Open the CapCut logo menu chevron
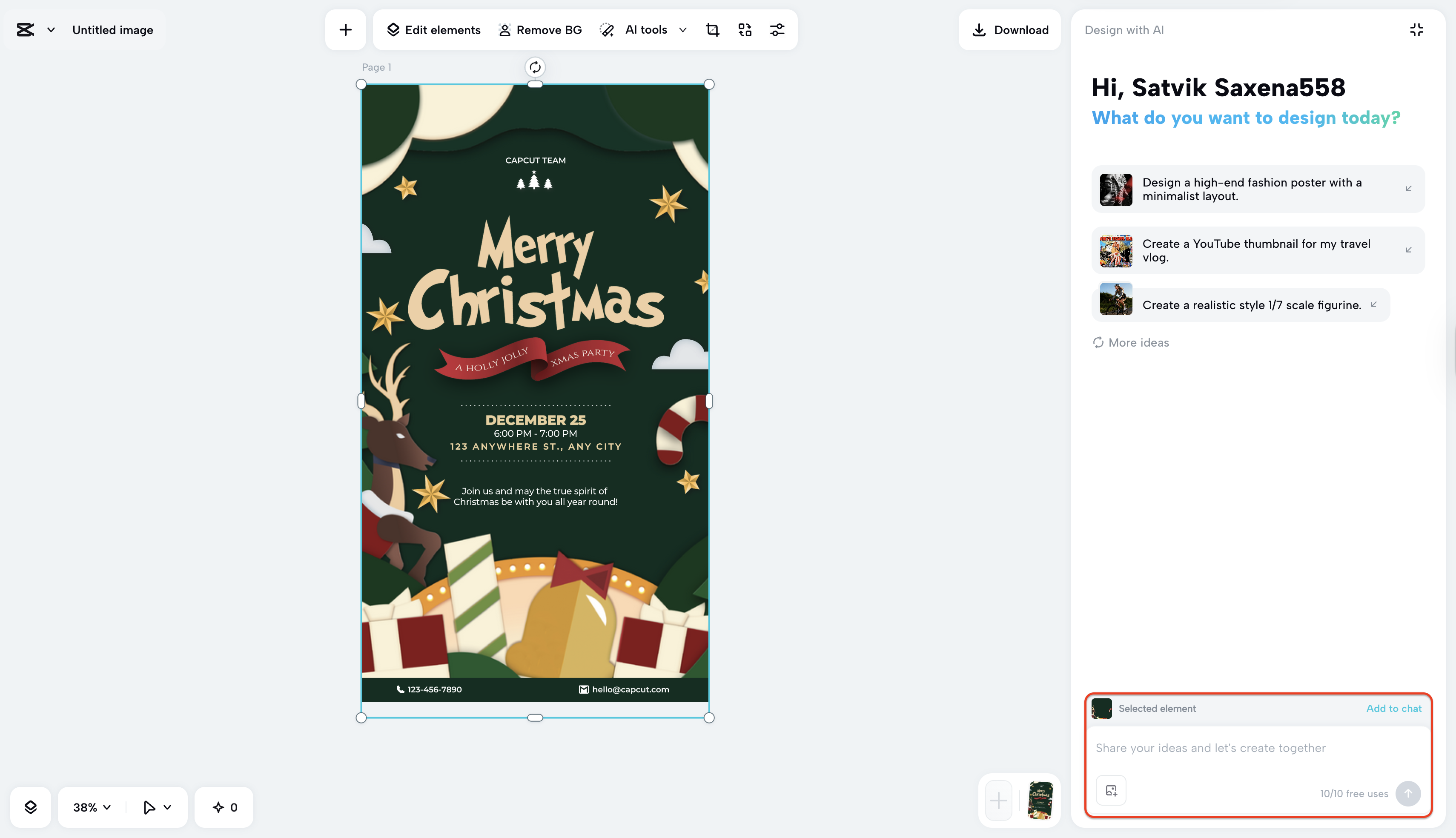Image resolution: width=1456 pixels, height=838 pixels. (x=51, y=30)
